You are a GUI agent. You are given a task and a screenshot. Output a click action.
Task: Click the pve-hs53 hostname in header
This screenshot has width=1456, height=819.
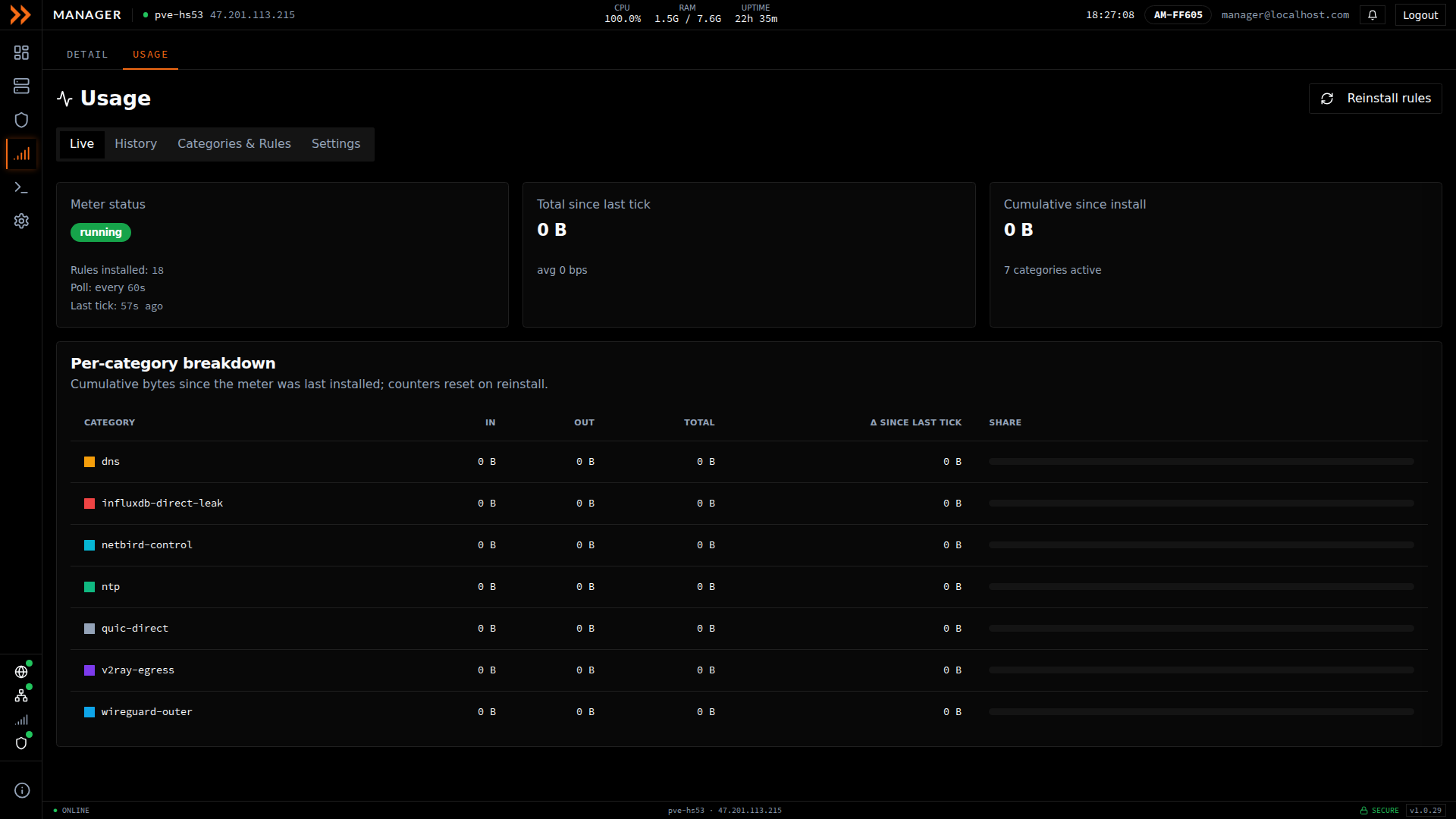pos(179,15)
